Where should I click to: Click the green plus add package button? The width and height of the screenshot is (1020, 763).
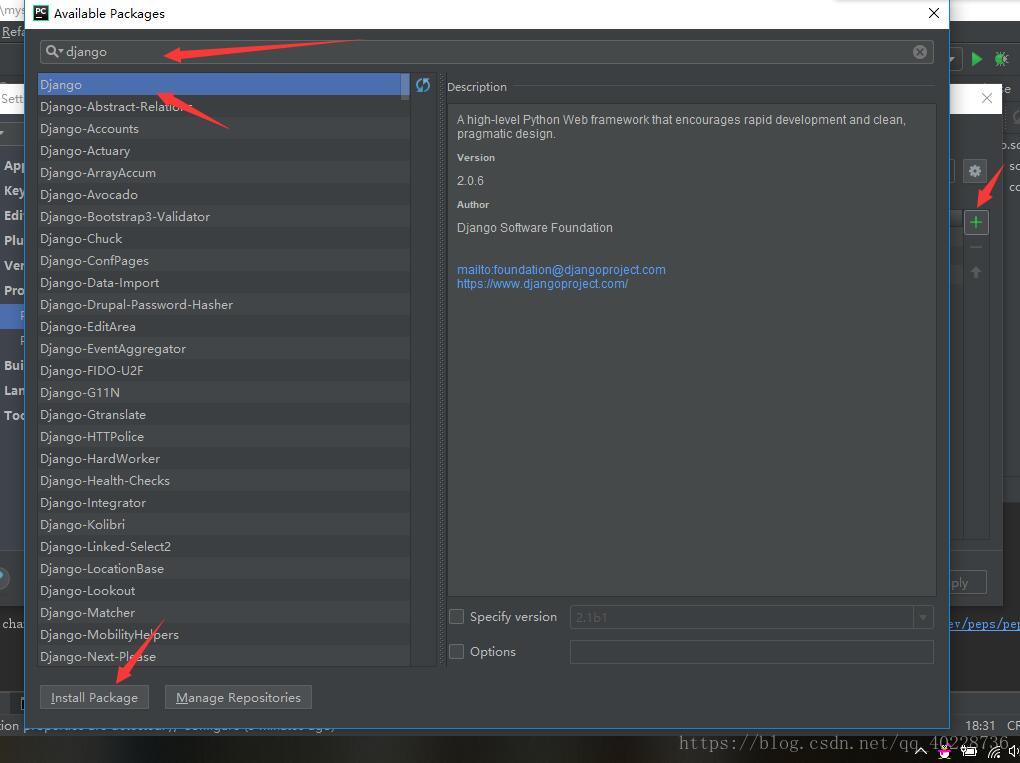coord(976,222)
